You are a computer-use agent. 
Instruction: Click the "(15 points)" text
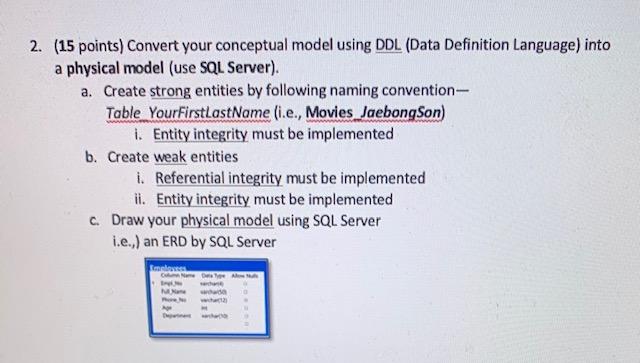(89, 45)
